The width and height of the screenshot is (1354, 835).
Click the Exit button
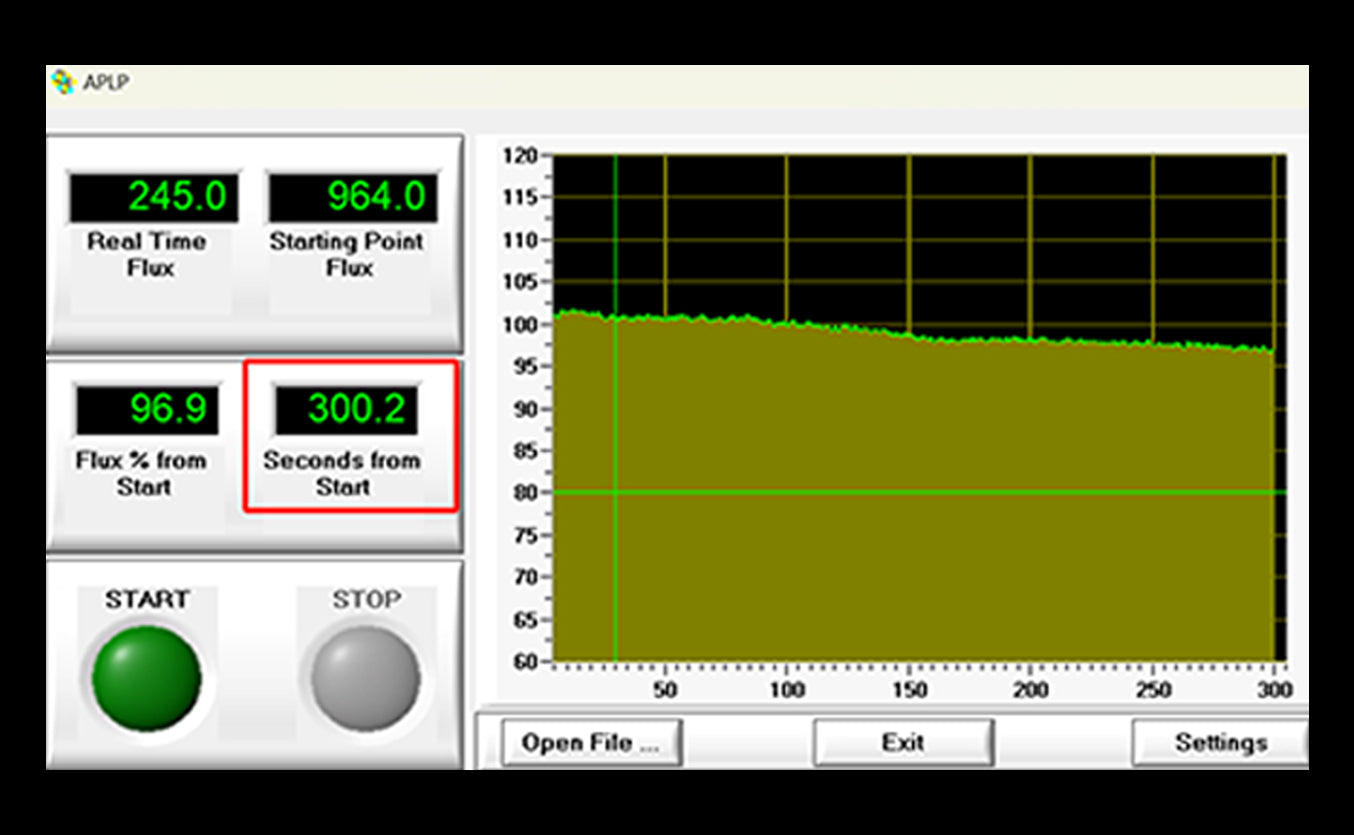903,743
